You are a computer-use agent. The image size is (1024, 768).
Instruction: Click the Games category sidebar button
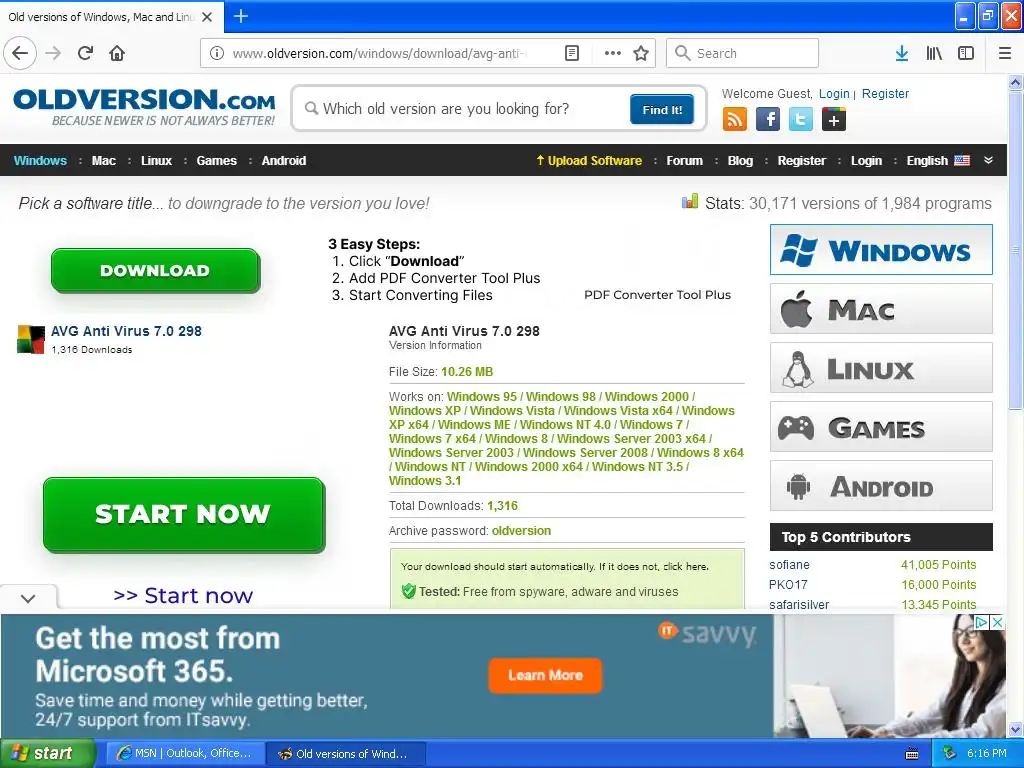(x=881, y=426)
